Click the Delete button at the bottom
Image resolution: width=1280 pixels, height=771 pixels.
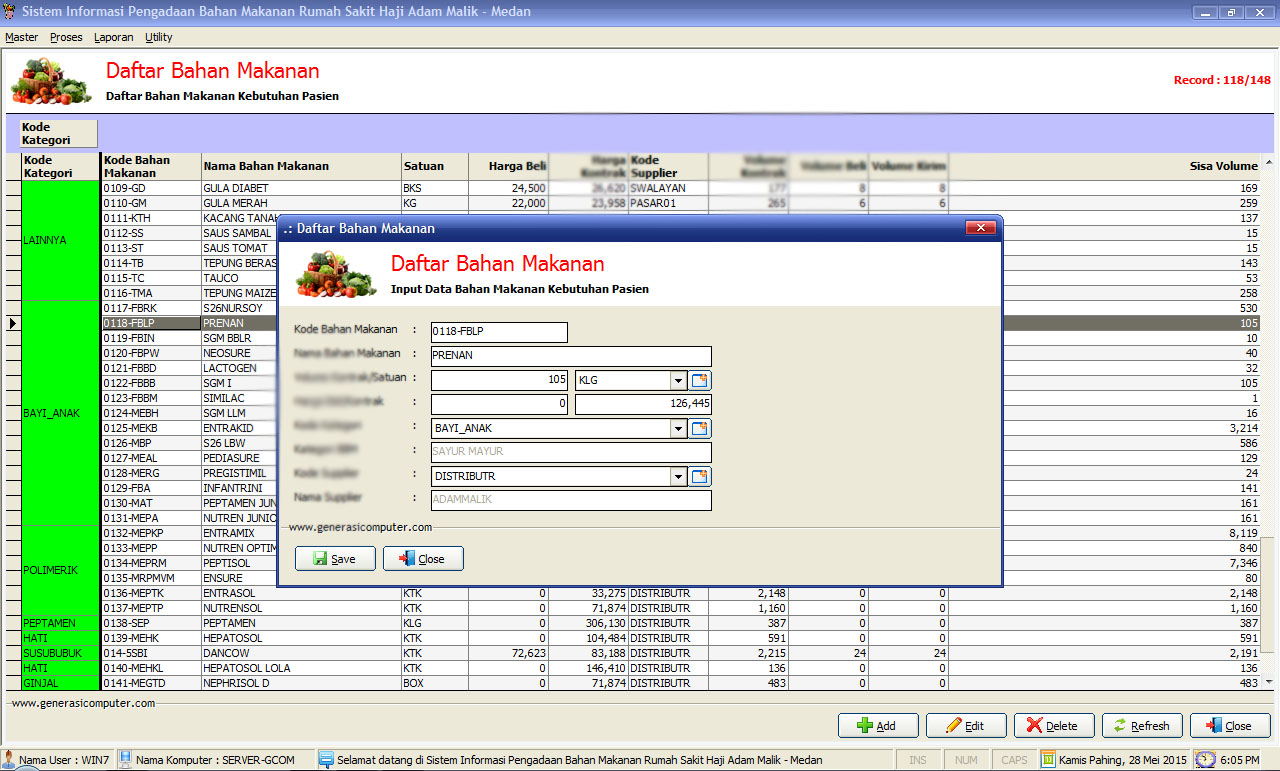[1054, 726]
